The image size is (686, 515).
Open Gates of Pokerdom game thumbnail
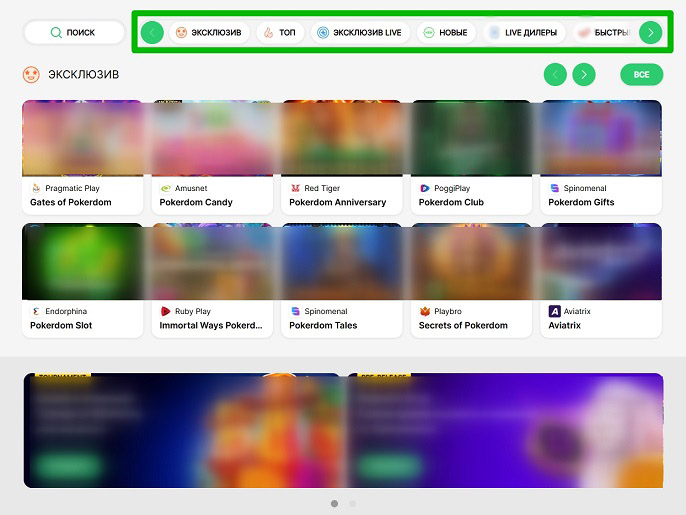pyautogui.click(x=82, y=138)
